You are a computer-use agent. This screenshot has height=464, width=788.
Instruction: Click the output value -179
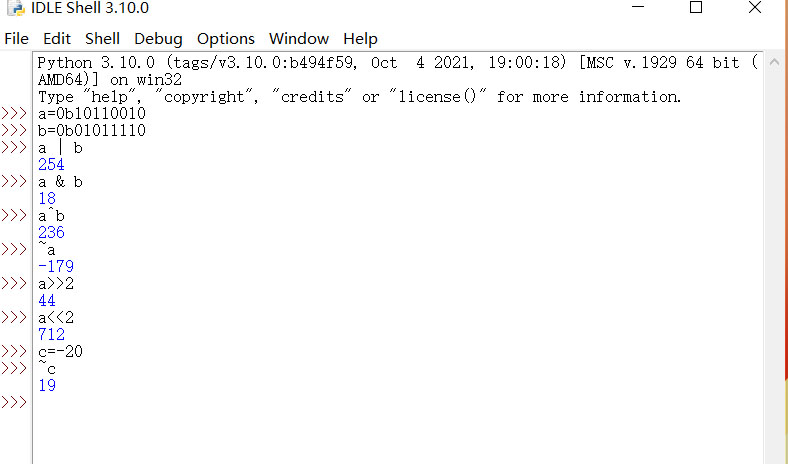coord(56,266)
